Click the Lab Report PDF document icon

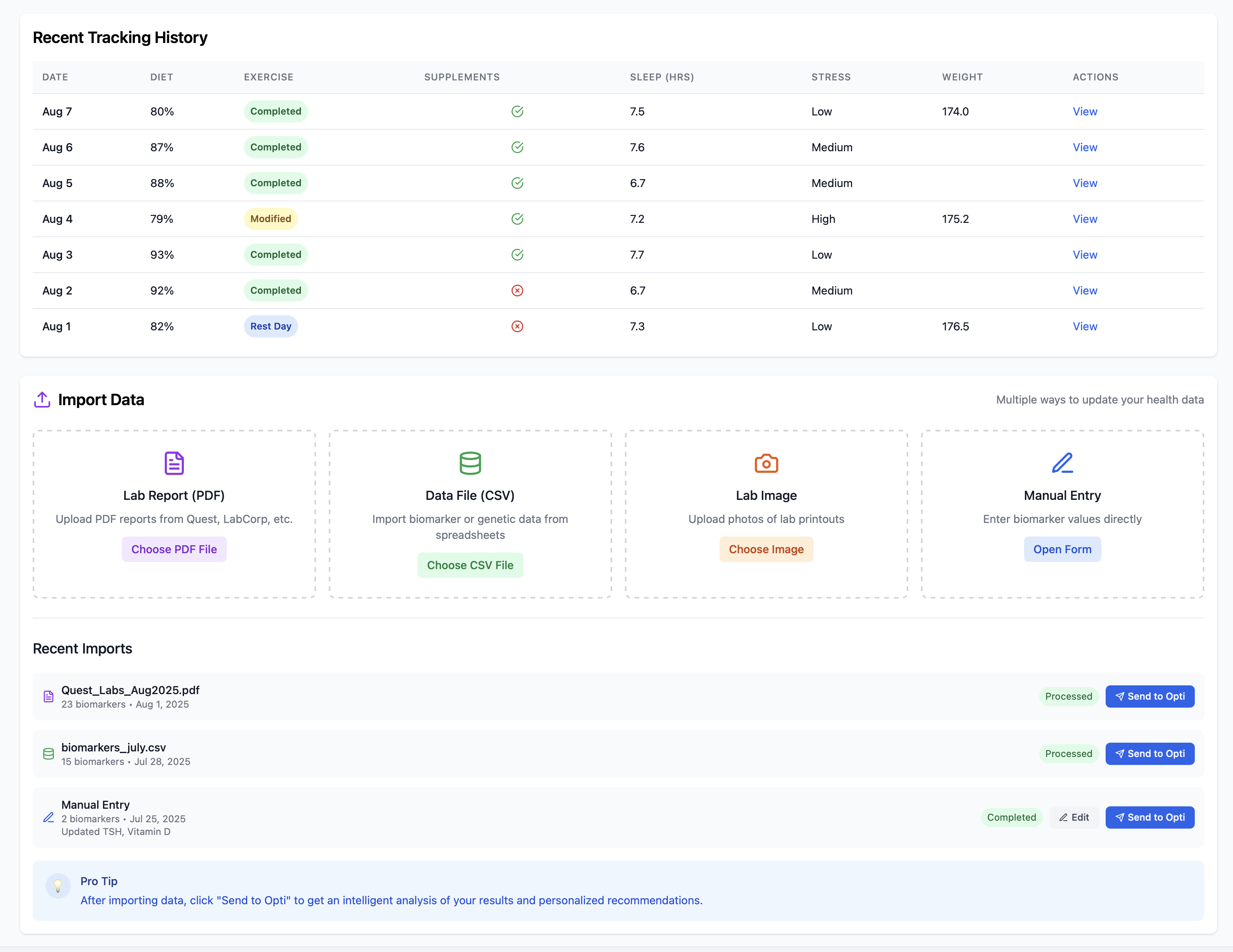pos(174,463)
